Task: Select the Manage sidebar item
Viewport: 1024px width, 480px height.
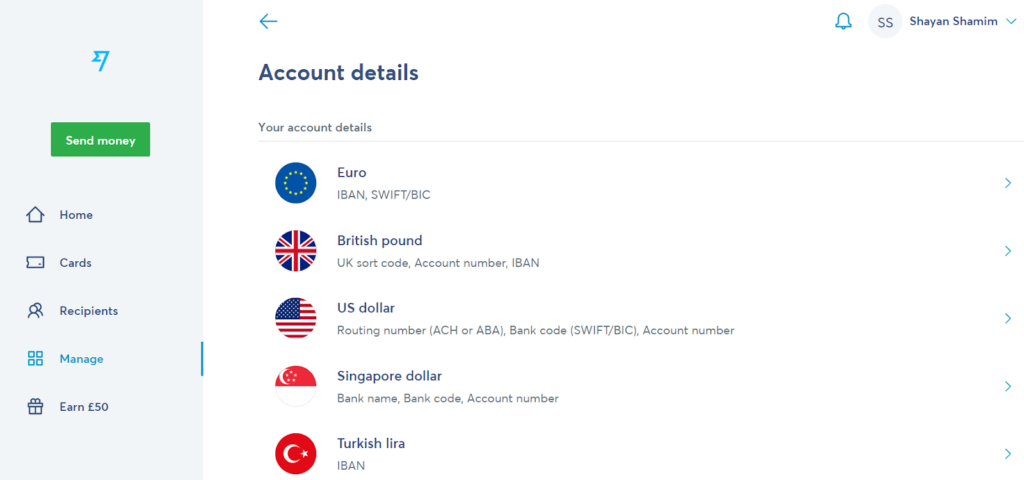Action: [x=81, y=359]
